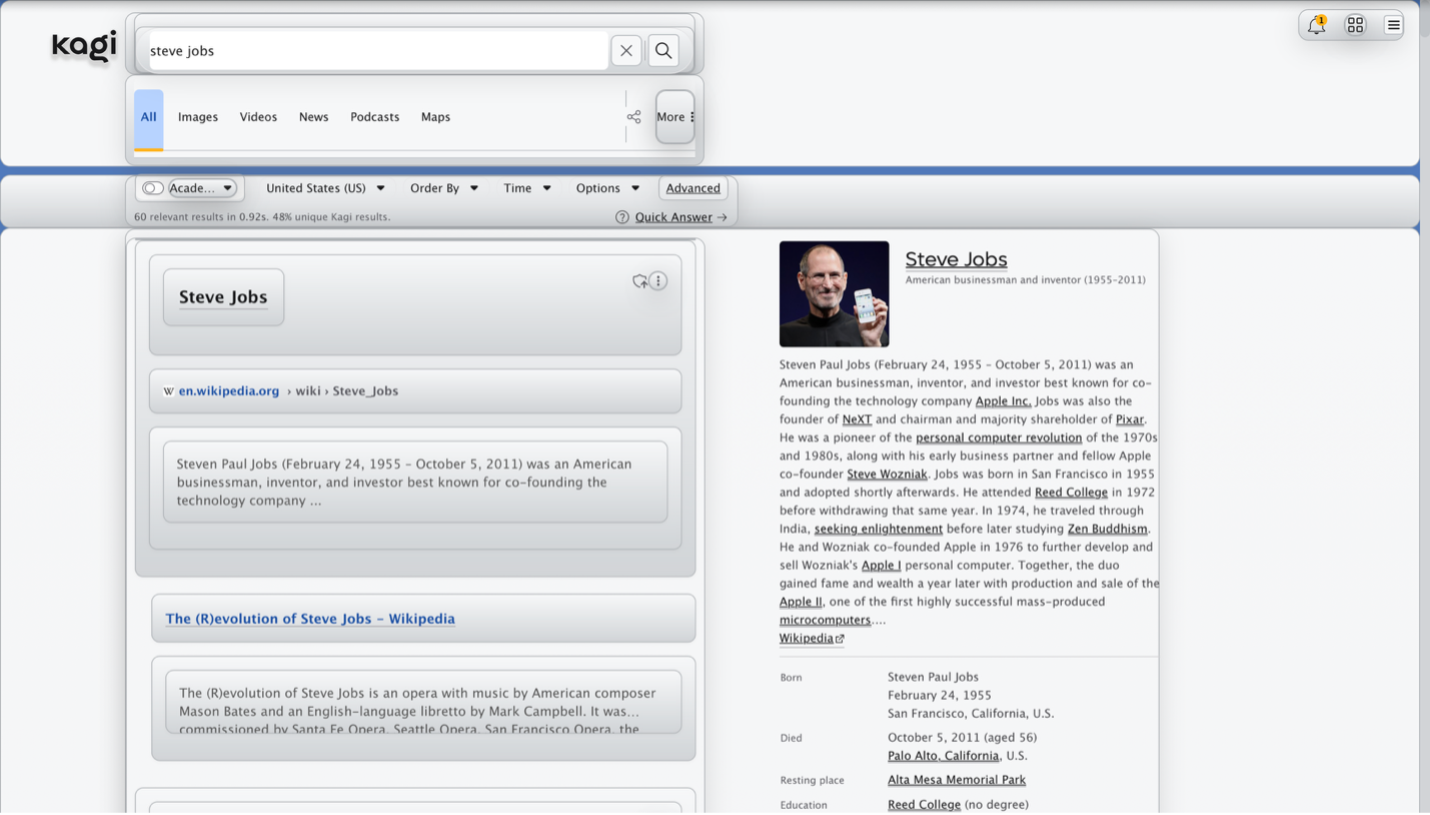Open the hamburger menu icon
This screenshot has width=1430, height=815.
pyautogui.click(x=1393, y=24)
